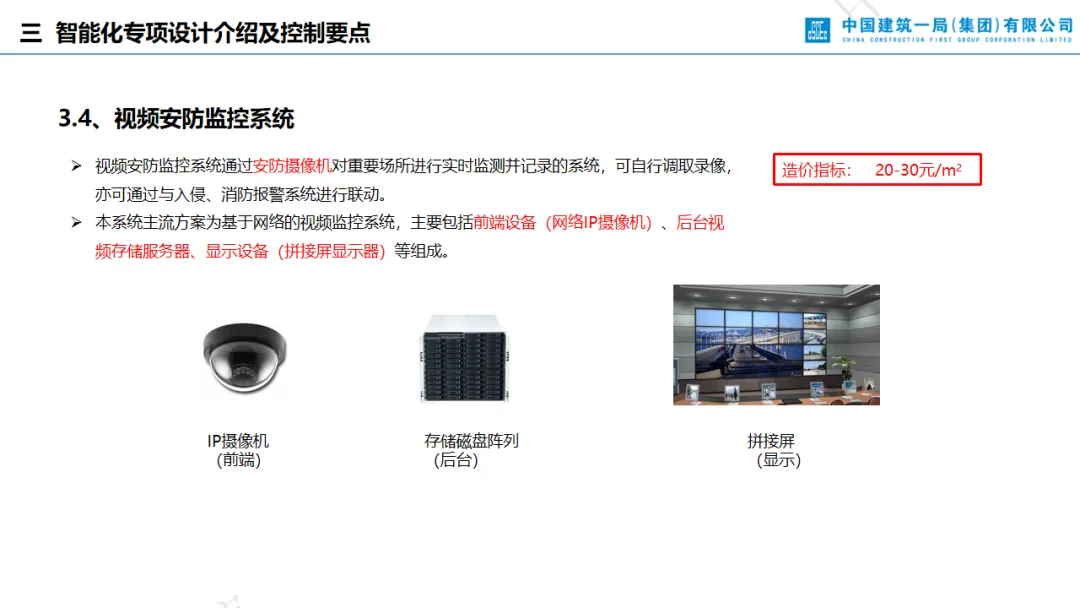Viewport: 1080px width, 608px height.
Task: Select the storage disk array server image
Action: (464, 357)
